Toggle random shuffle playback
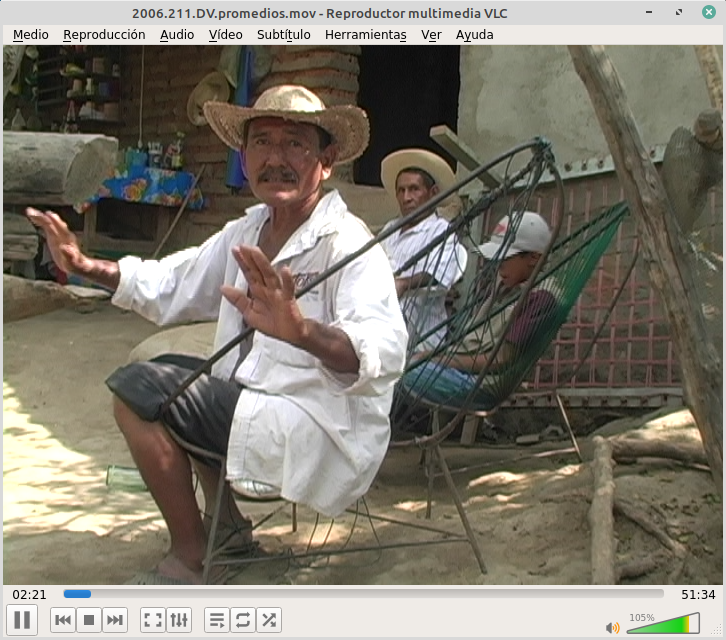Screen dimensions: 726x640 point(269,620)
